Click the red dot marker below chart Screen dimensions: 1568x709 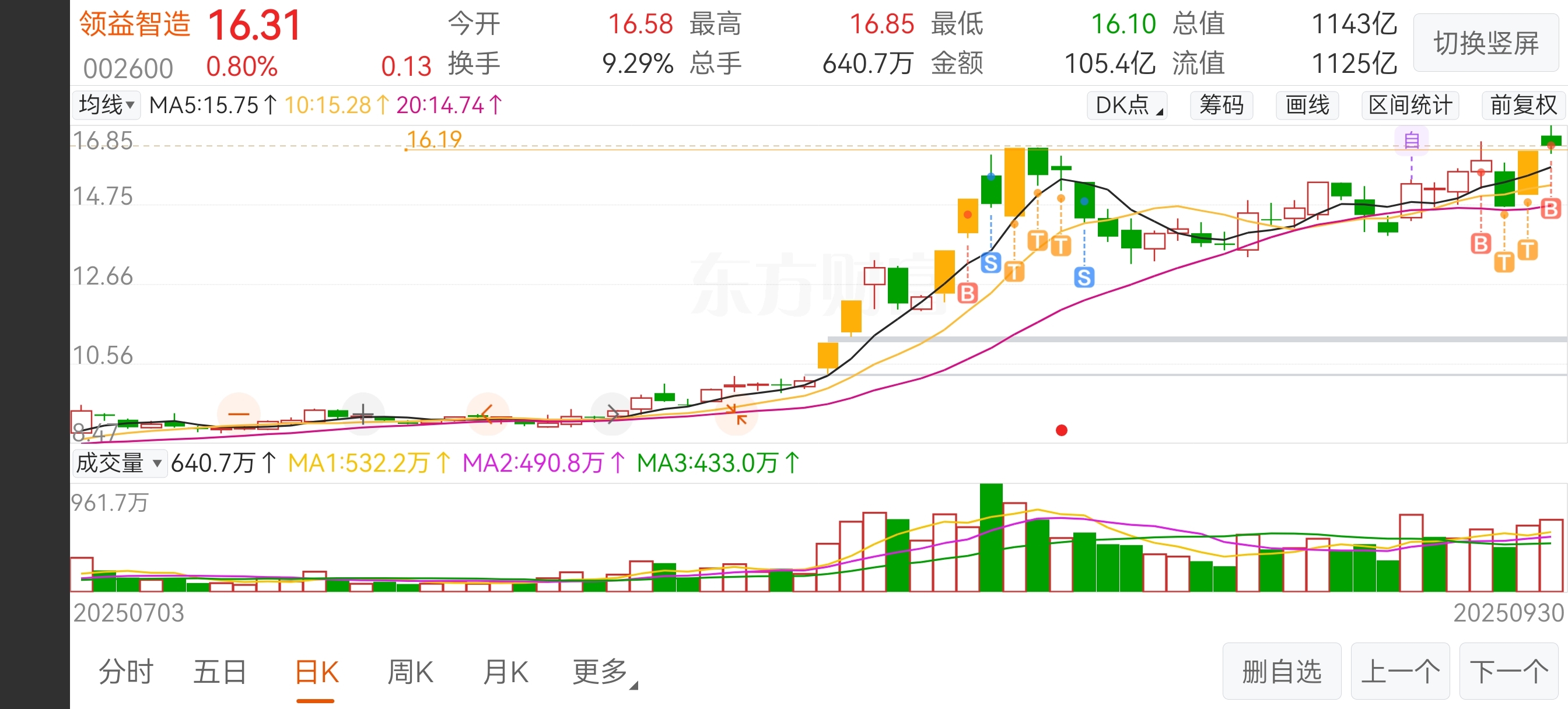1062,430
